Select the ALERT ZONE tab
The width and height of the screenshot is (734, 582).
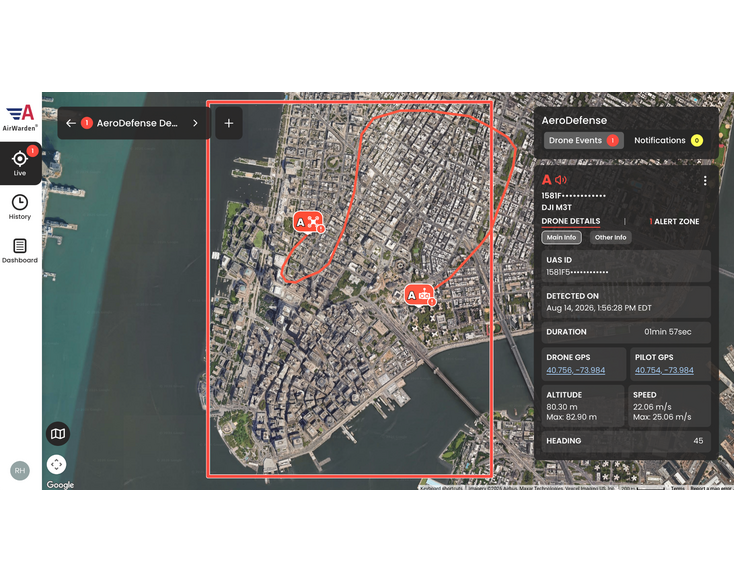[x=675, y=221]
